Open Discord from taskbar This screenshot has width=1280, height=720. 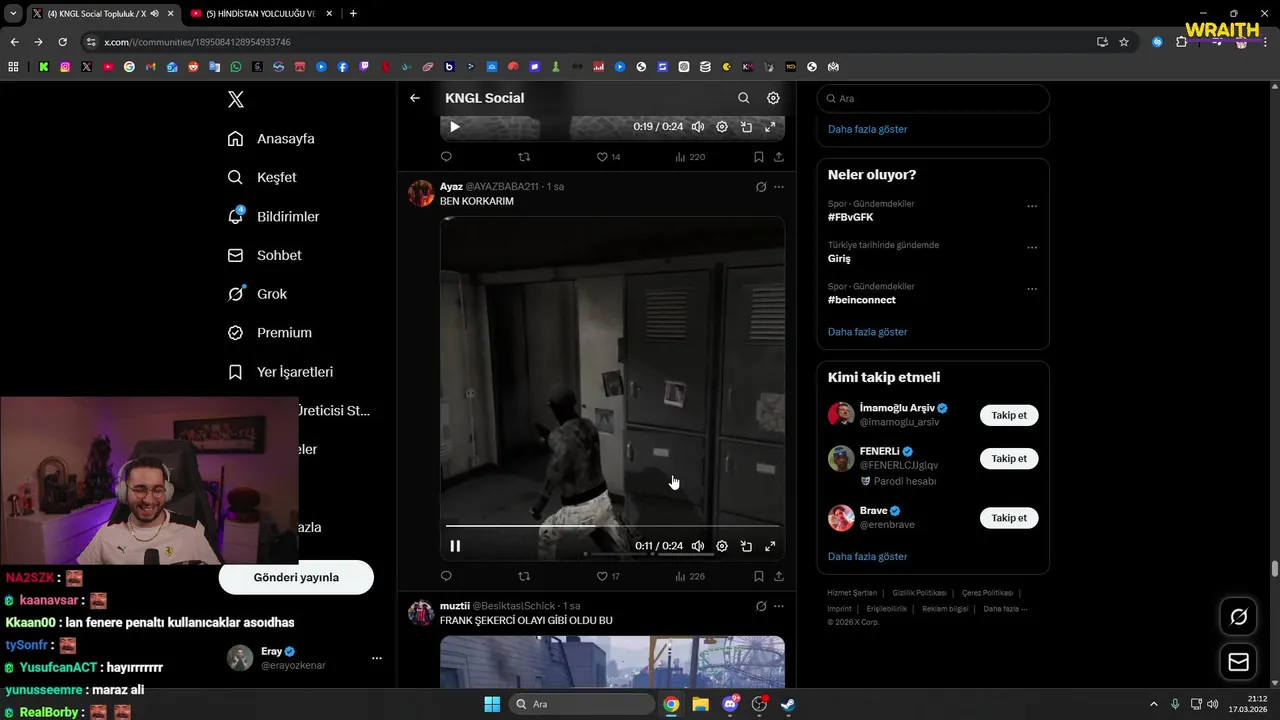(730, 704)
